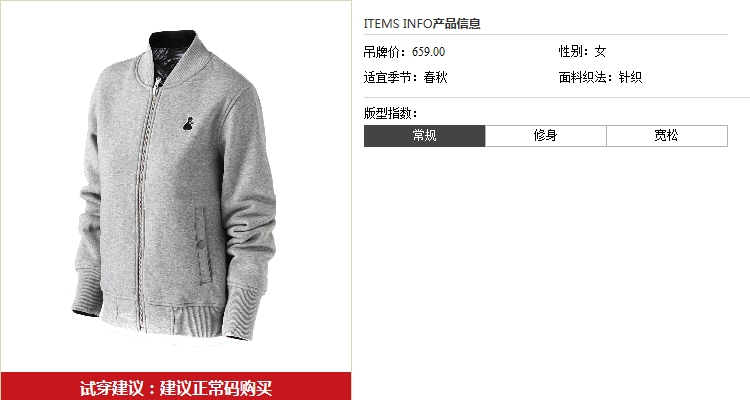Screen dimensions: 750x400
Task: Click the 吊牌价 label
Action: pyautogui.click(x=384, y=52)
